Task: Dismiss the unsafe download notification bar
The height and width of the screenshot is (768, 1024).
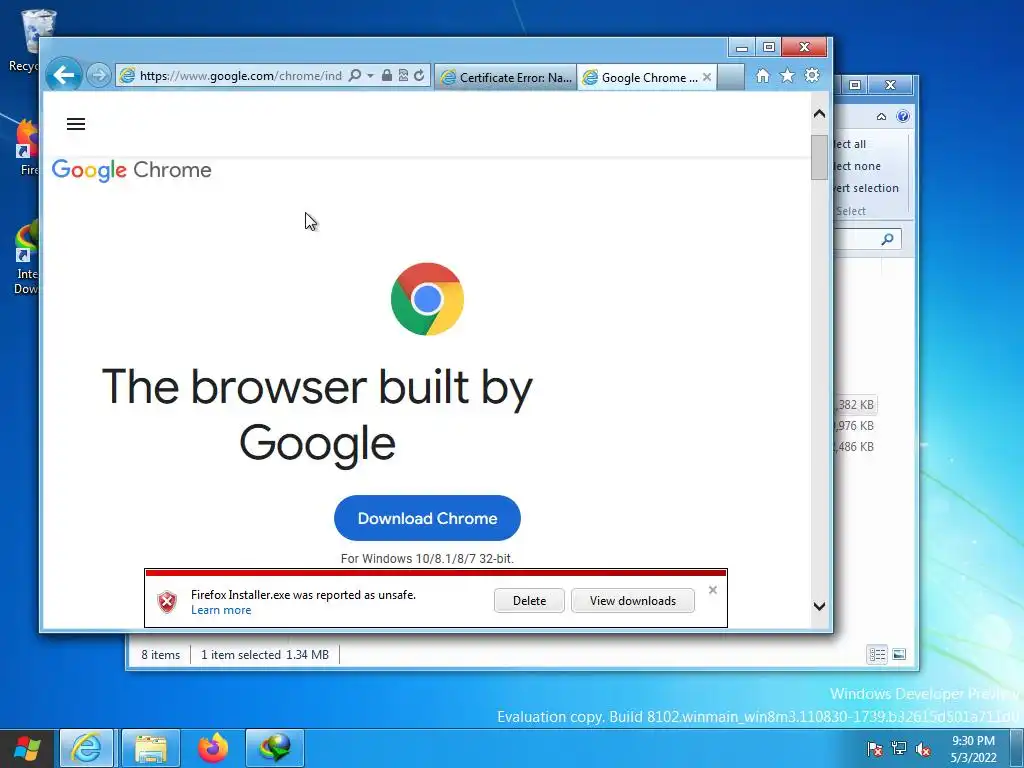Action: 712,590
